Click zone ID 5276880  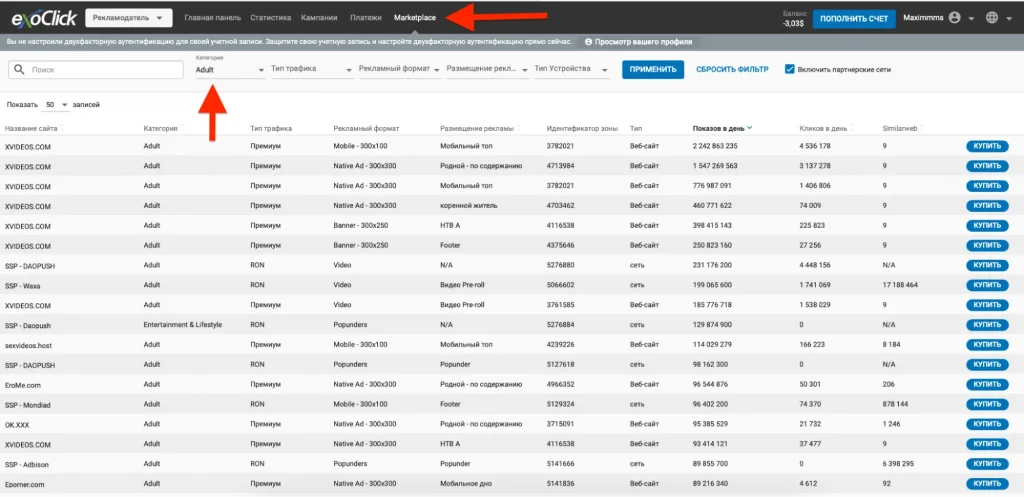pyautogui.click(x=560, y=266)
